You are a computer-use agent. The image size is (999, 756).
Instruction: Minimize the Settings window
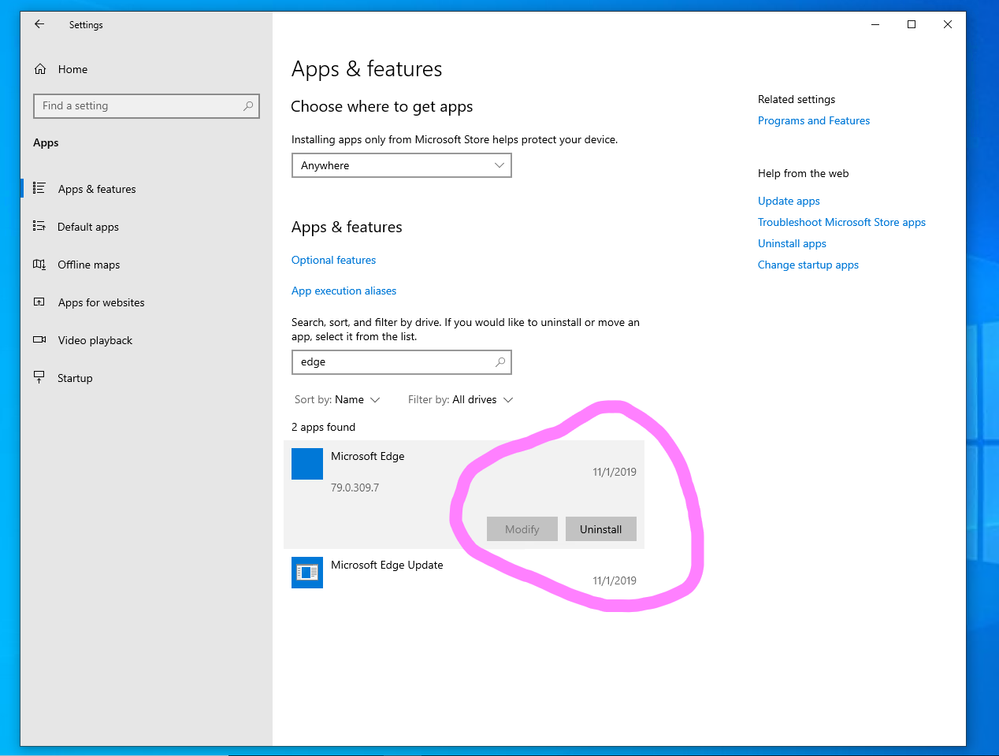[875, 24]
